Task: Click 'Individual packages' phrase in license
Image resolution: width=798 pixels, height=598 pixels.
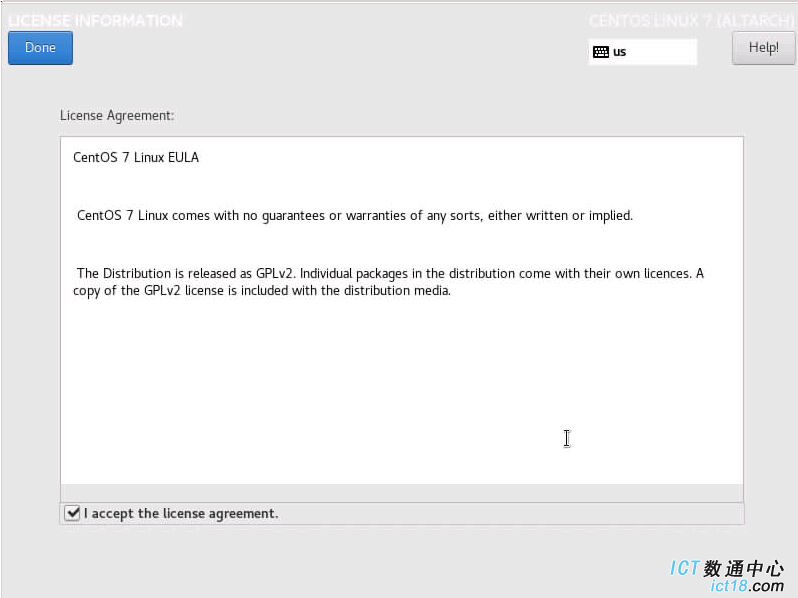Action: [x=354, y=274]
